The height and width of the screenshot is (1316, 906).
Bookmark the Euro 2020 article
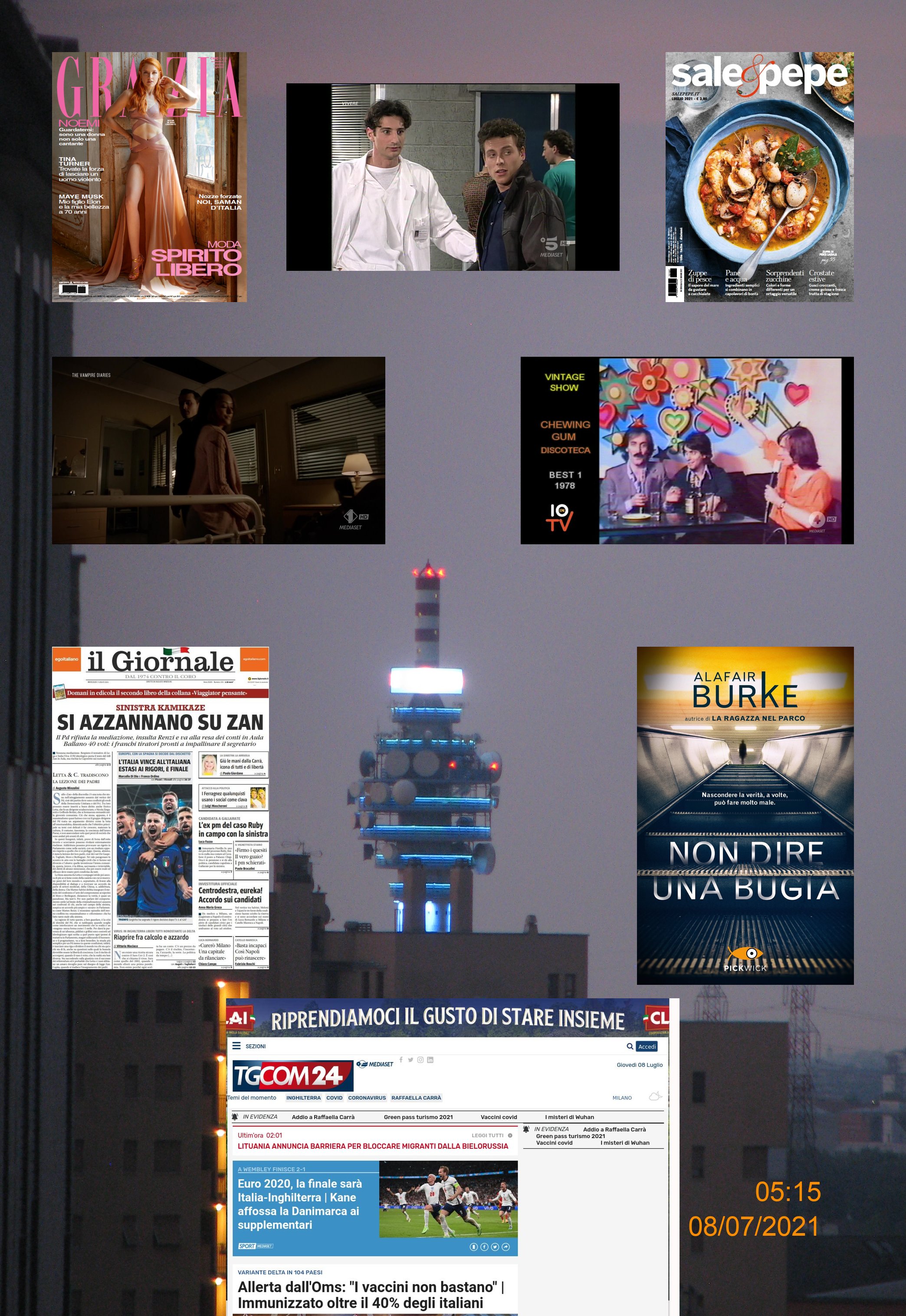474,1247
